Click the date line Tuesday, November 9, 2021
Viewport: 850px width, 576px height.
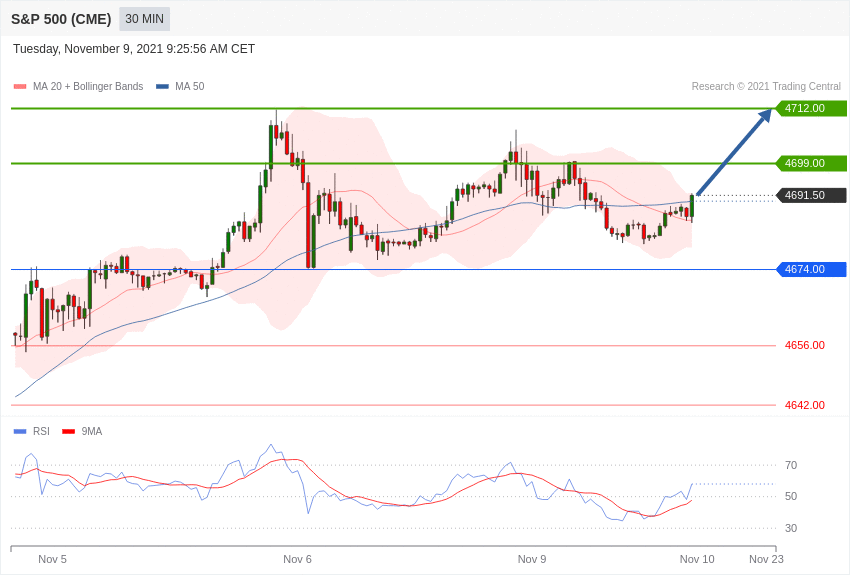pyautogui.click(x=134, y=49)
